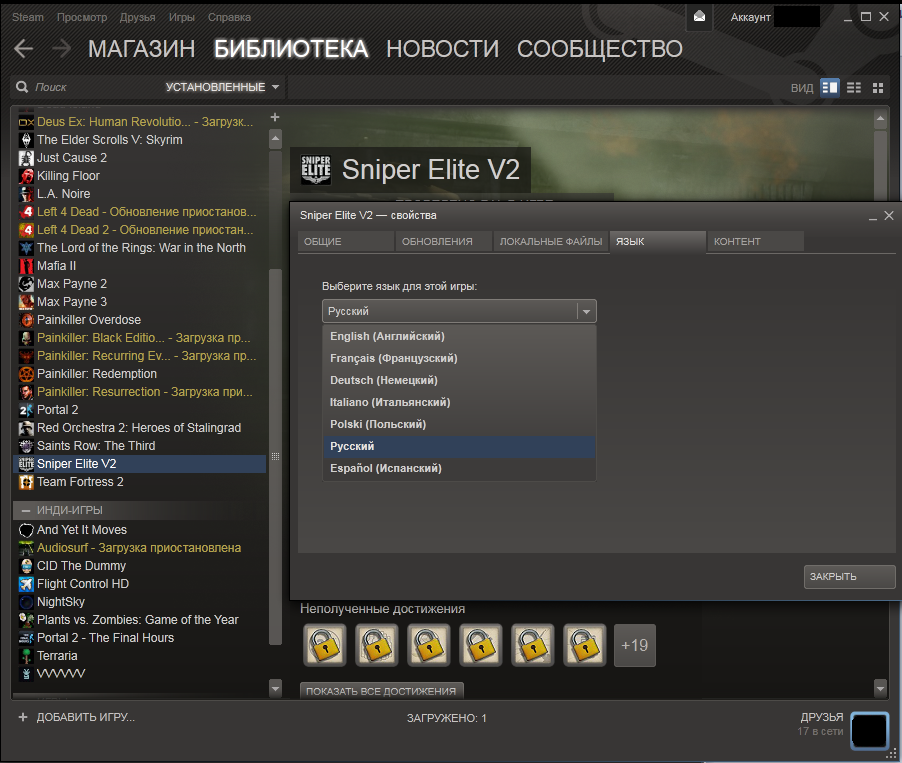Viewport: 902px width, 763px height.
Task: Open the +19 more achievements tile
Action: (635, 645)
